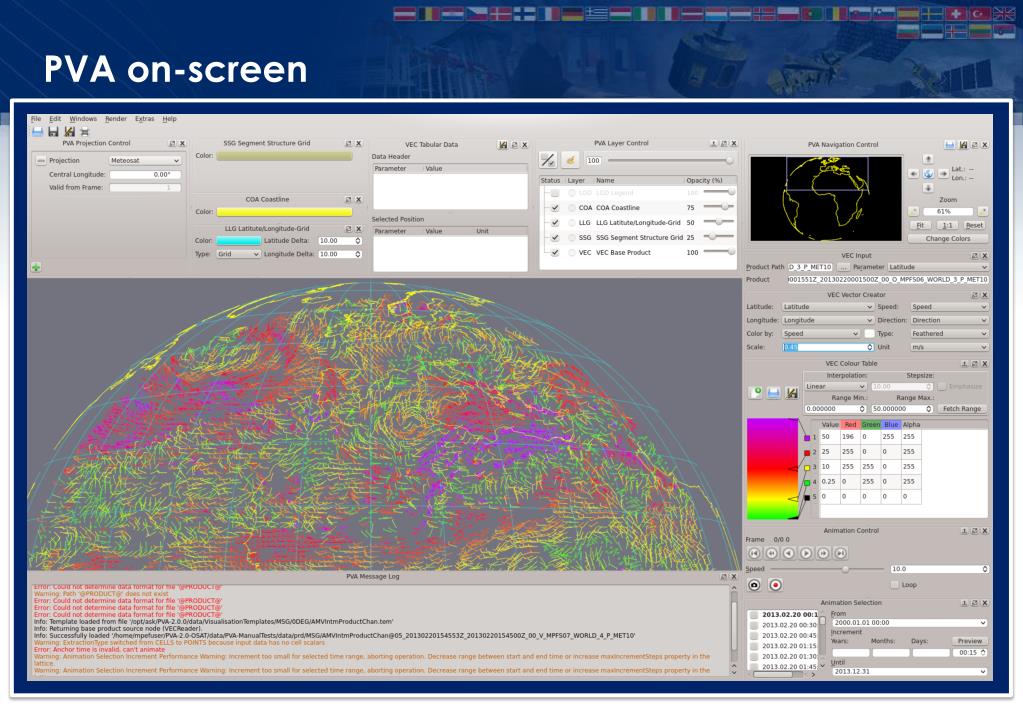The image size is (1023, 708).
Task: Open the Edit menu
Action: coord(55,119)
